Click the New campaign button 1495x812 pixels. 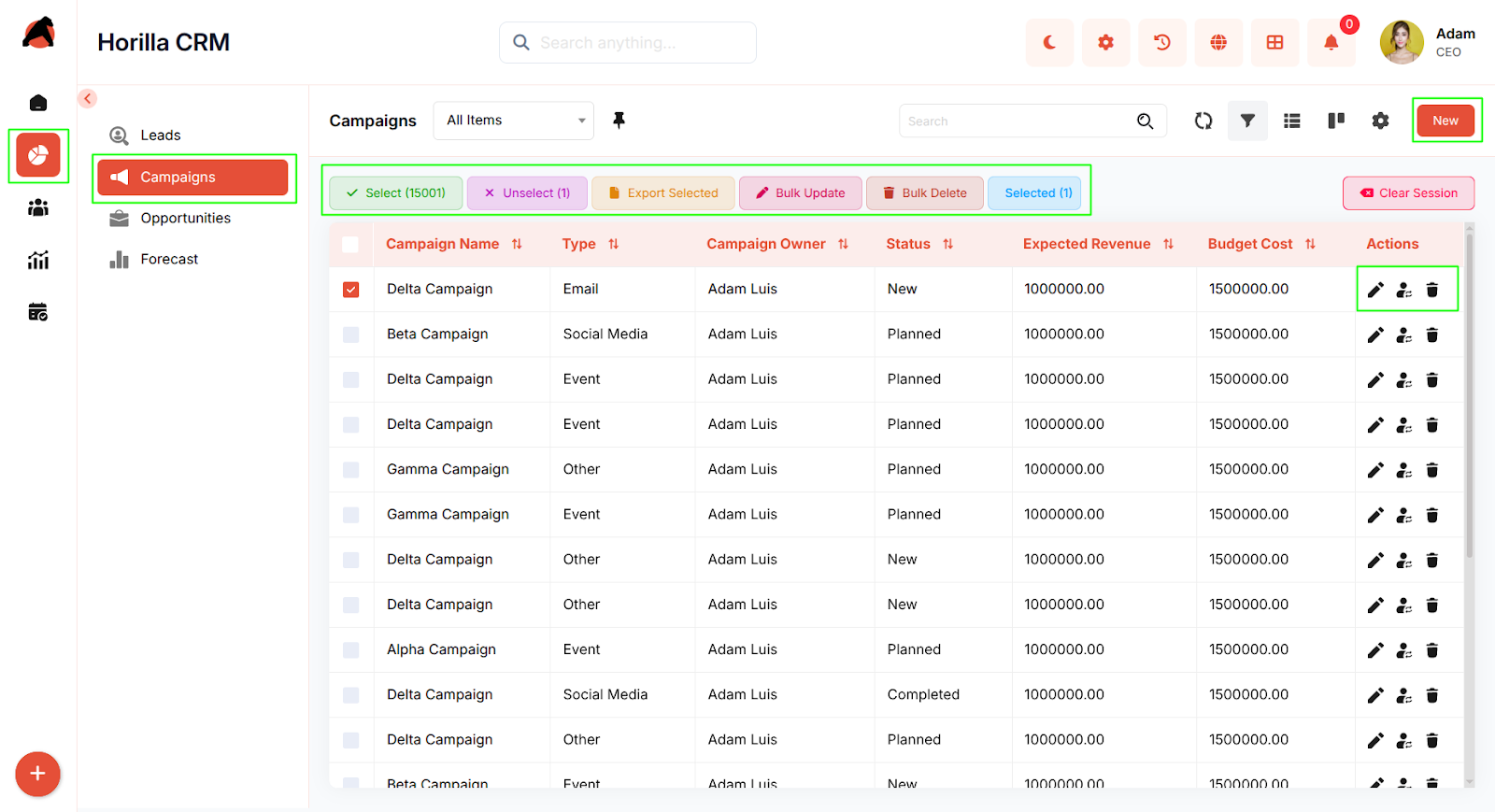[x=1445, y=121]
